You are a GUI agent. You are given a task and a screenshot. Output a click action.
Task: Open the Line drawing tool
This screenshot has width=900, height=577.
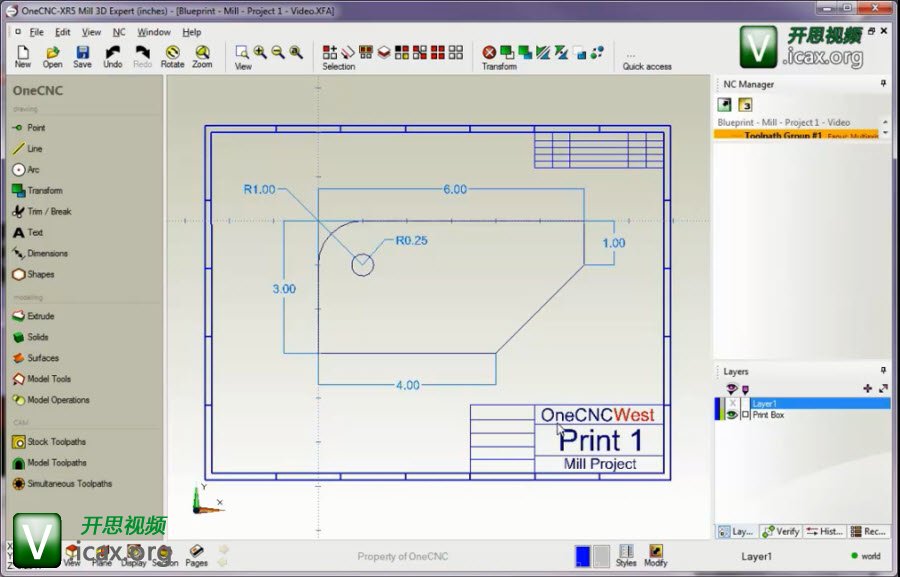28,148
